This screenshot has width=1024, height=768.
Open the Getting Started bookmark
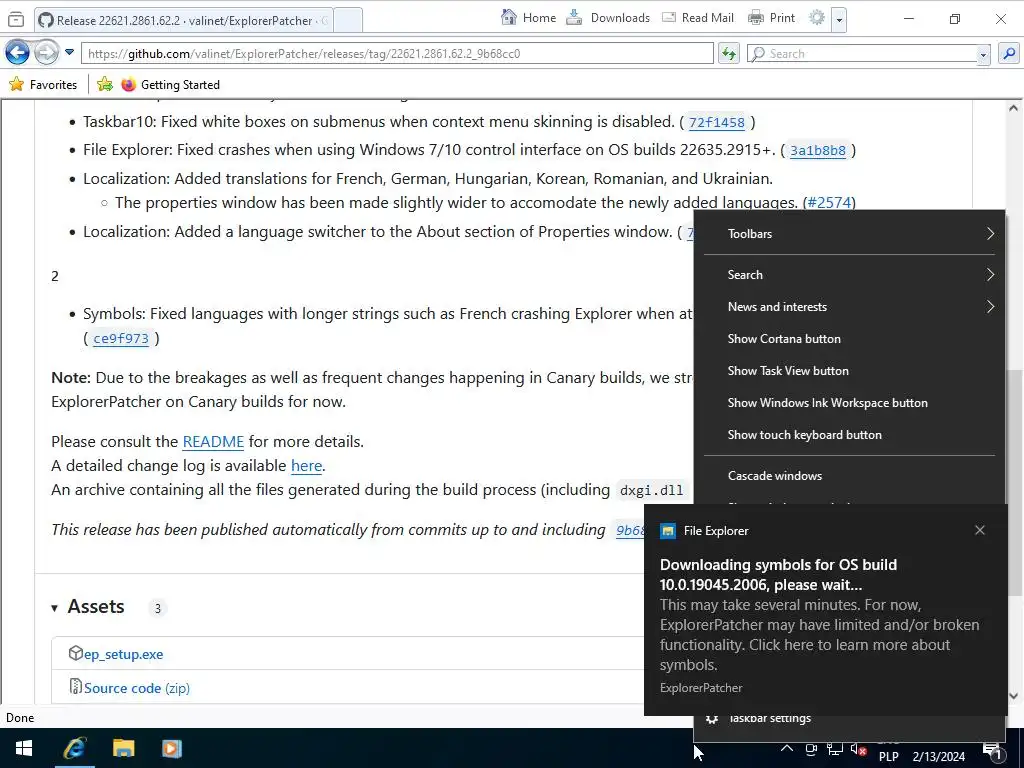point(170,84)
